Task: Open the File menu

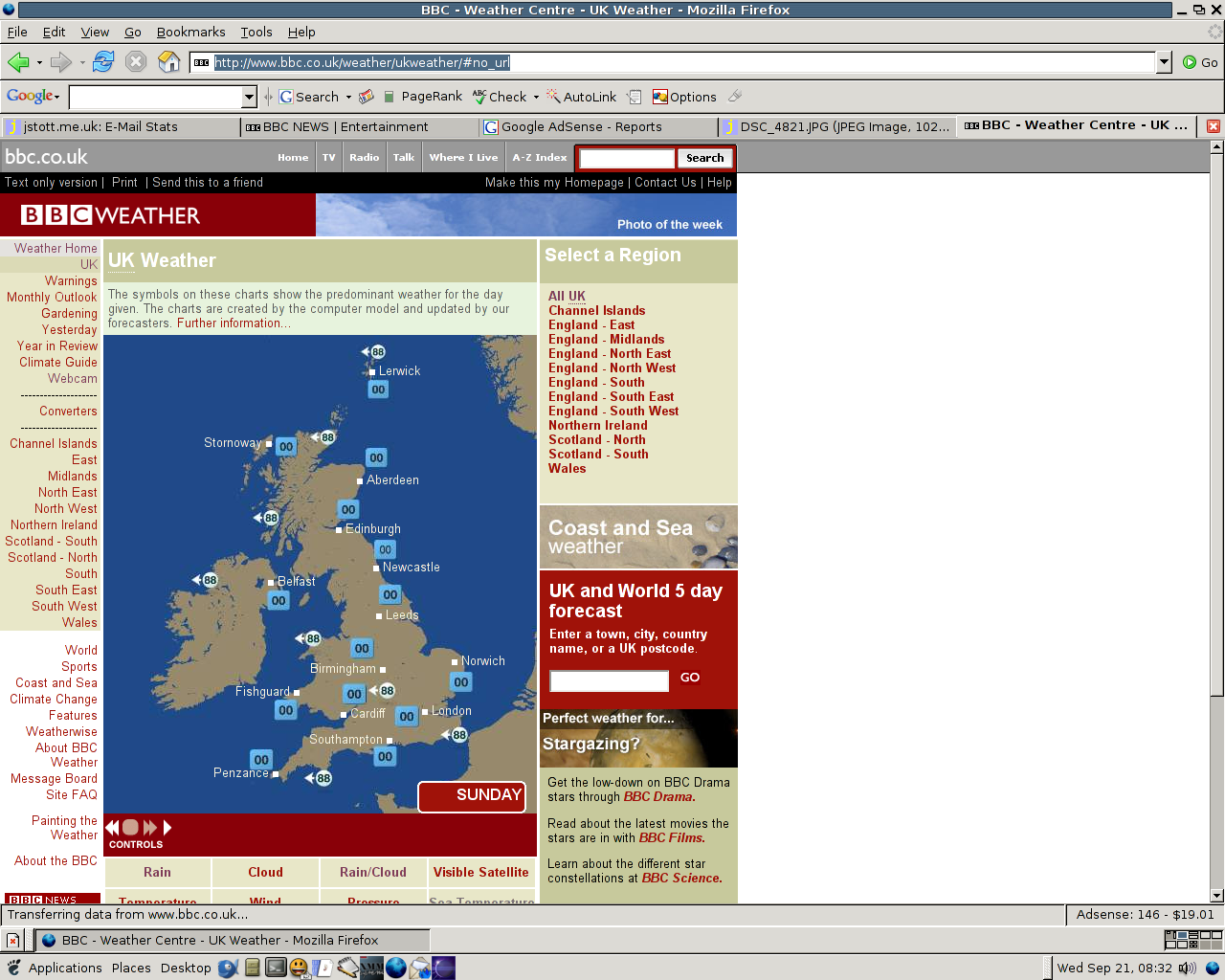Action: pos(17,32)
